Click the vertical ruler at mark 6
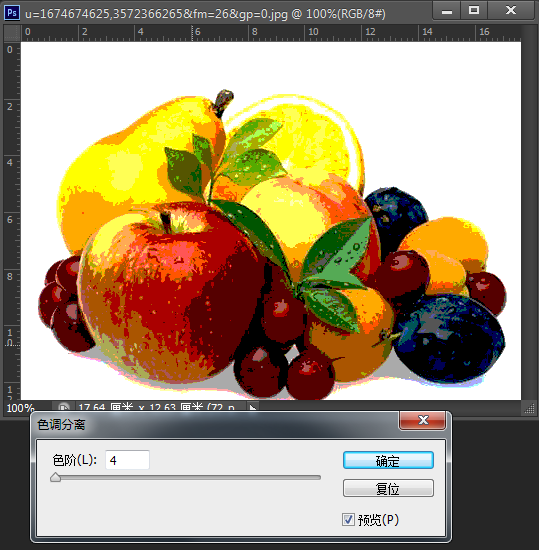 pos(10,220)
